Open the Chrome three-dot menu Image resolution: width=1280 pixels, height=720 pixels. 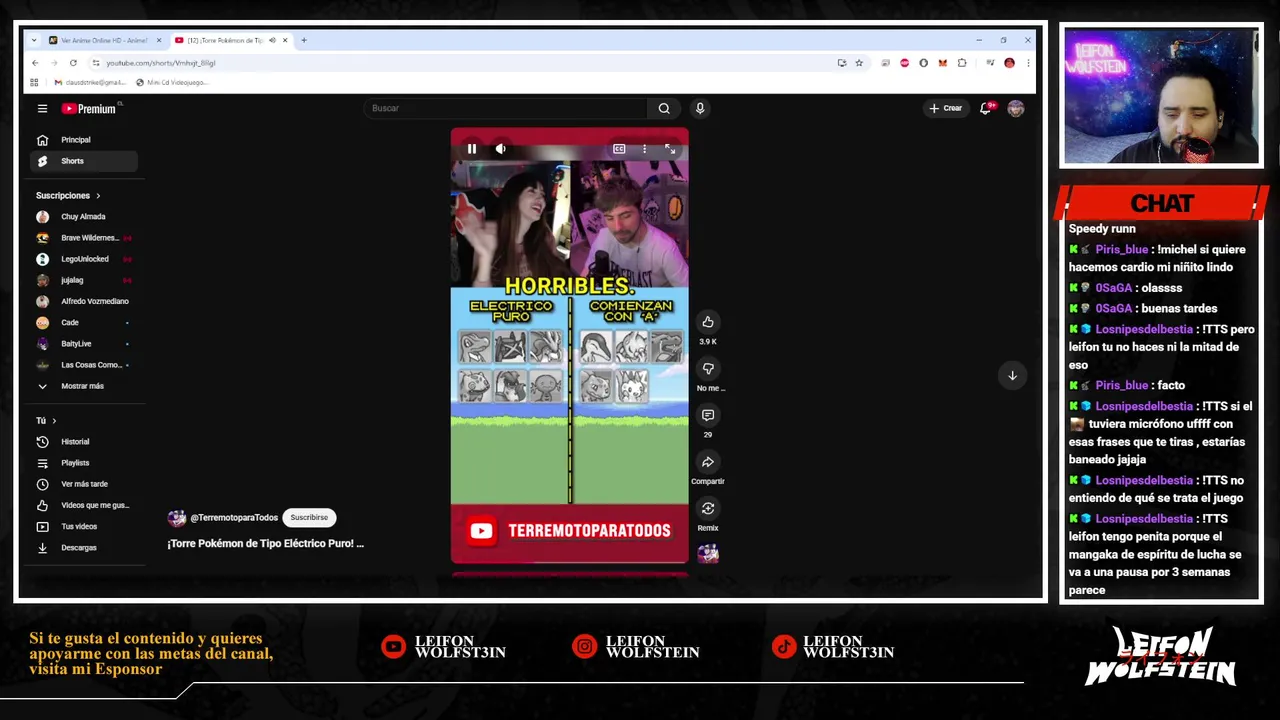click(1027, 63)
